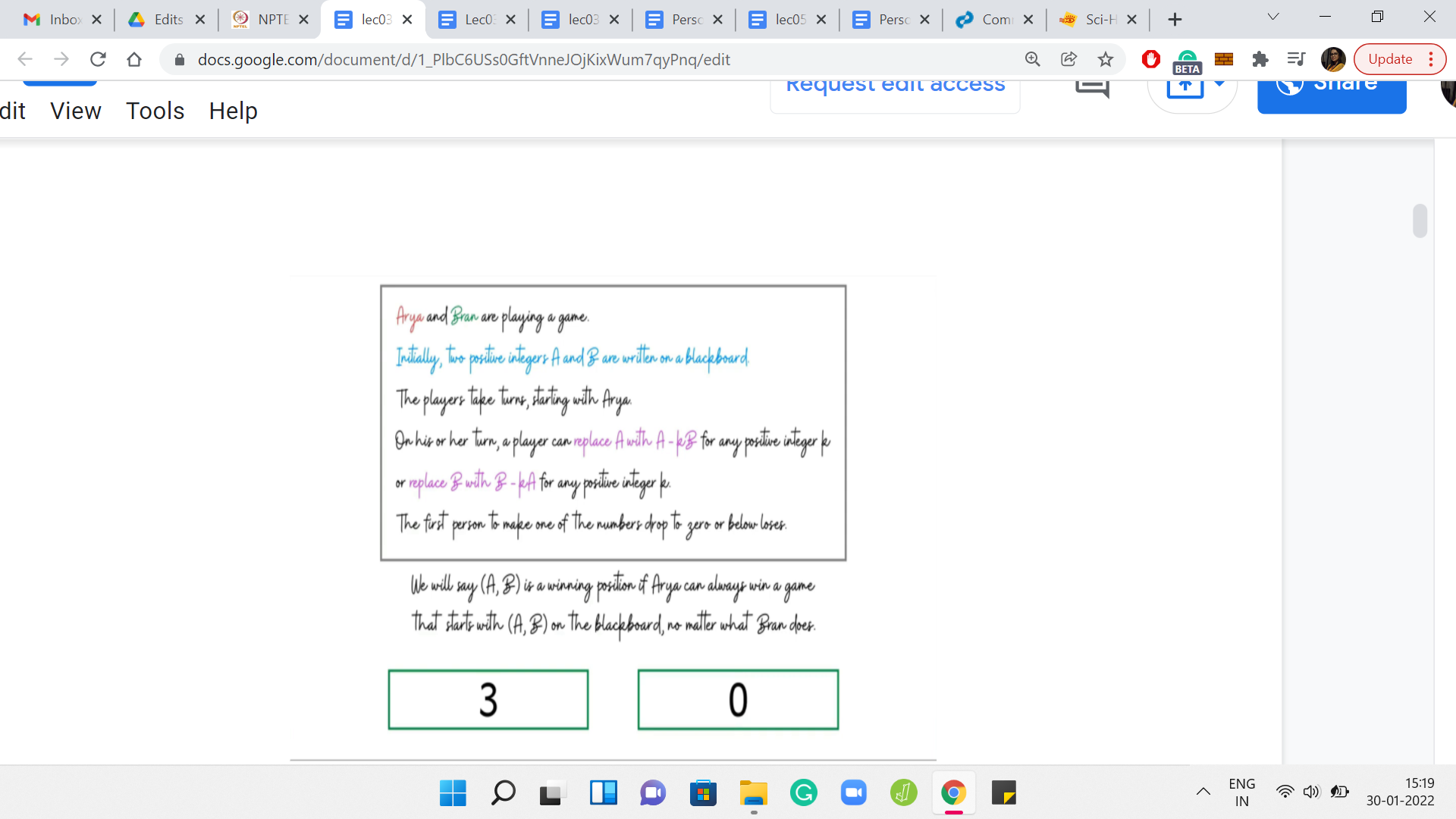Expand the tab search chevron
The image size is (1456, 819).
tap(1273, 17)
